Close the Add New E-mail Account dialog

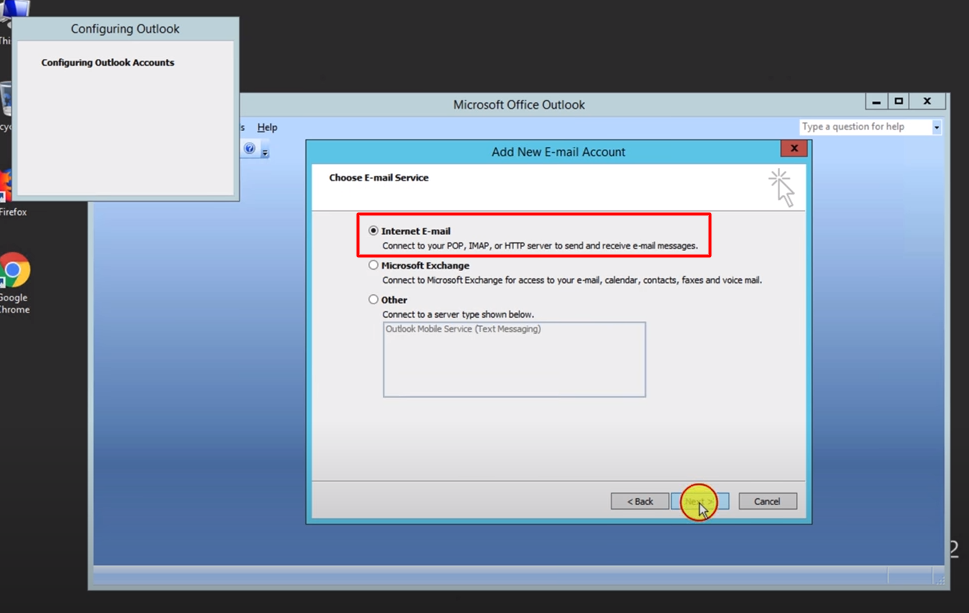(794, 148)
